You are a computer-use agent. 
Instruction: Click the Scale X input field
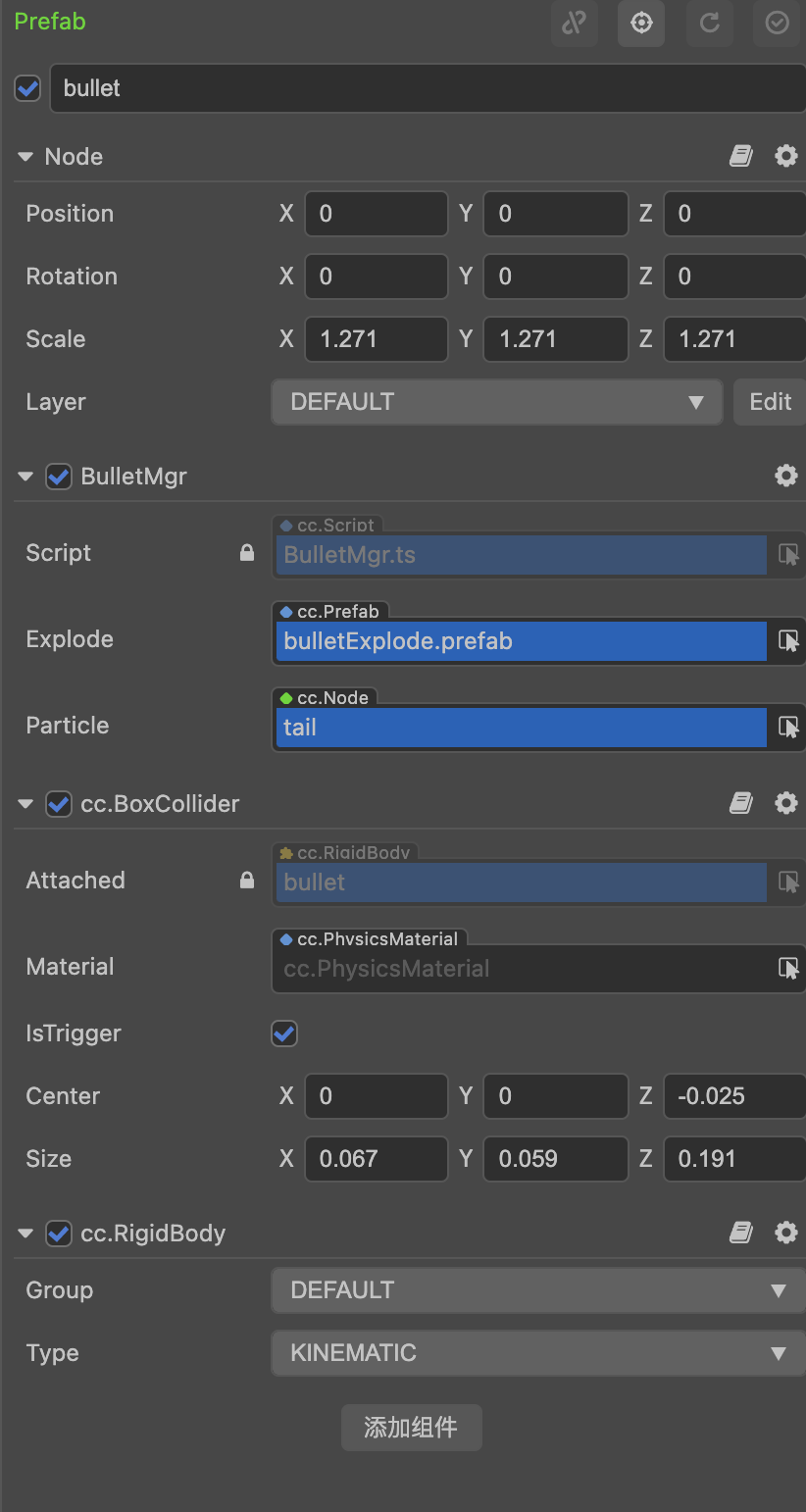pos(377,339)
